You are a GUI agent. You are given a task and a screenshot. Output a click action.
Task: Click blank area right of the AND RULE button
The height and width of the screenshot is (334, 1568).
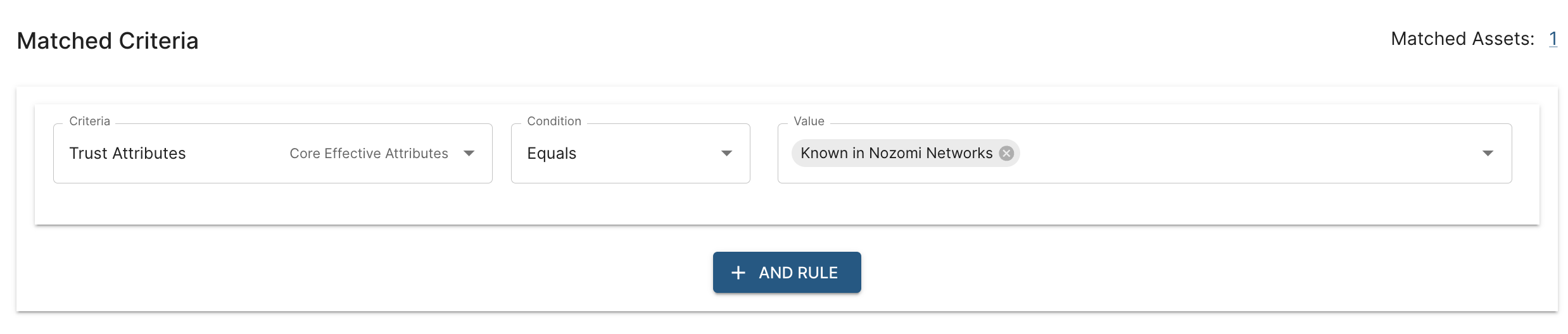(x=1140, y=273)
